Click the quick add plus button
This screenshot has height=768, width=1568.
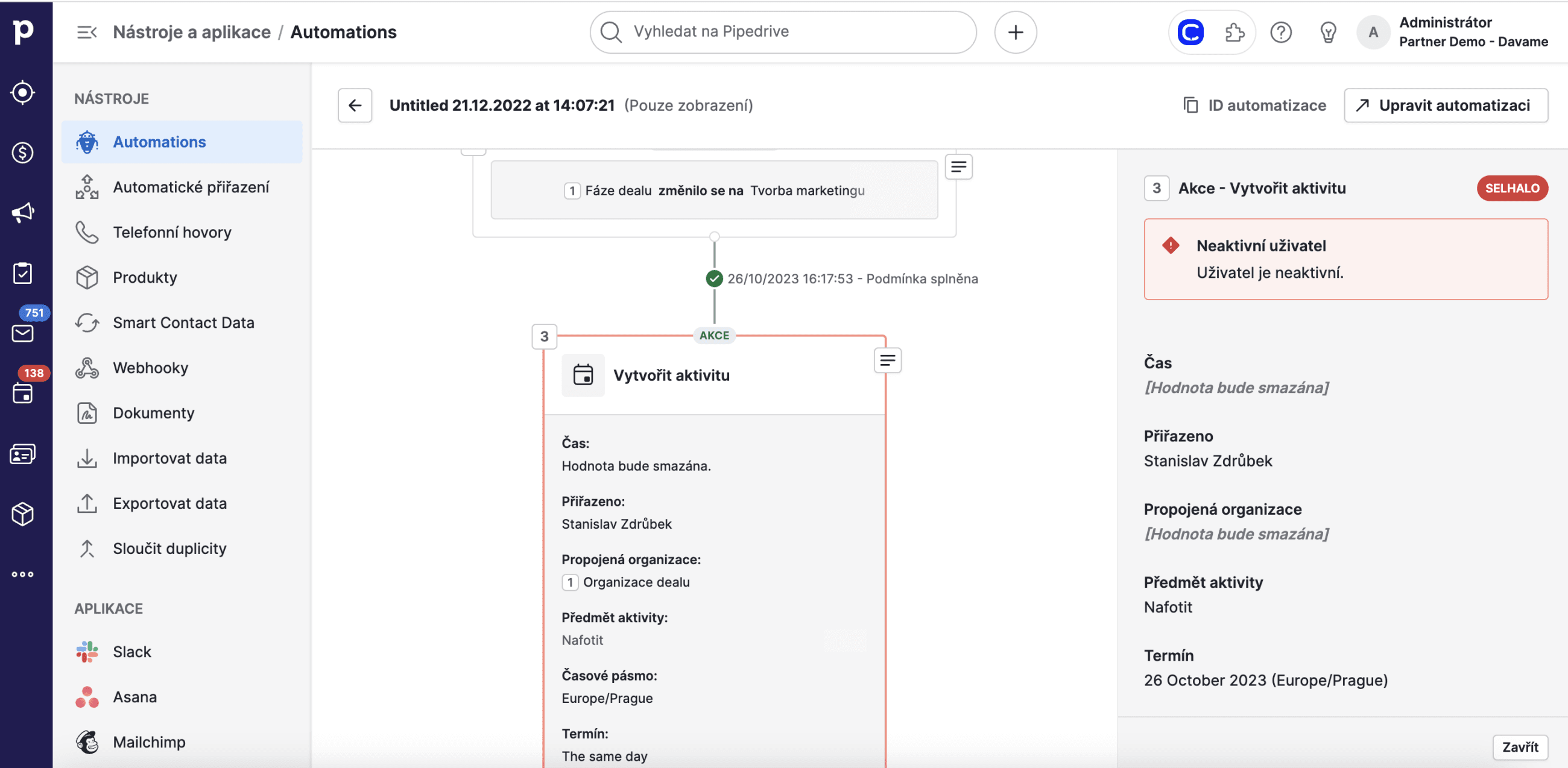1015,33
